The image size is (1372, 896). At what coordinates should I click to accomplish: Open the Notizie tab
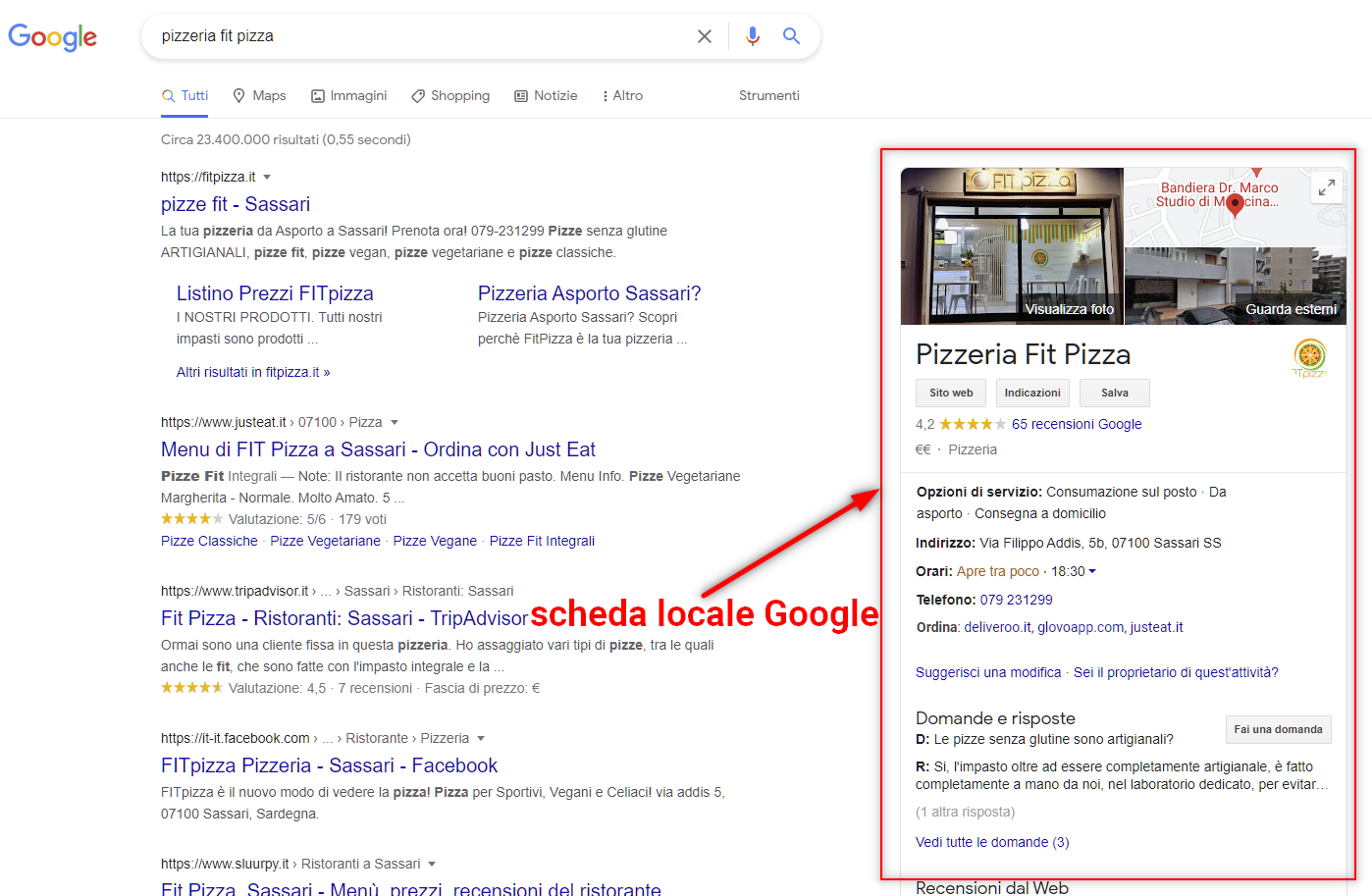546,95
